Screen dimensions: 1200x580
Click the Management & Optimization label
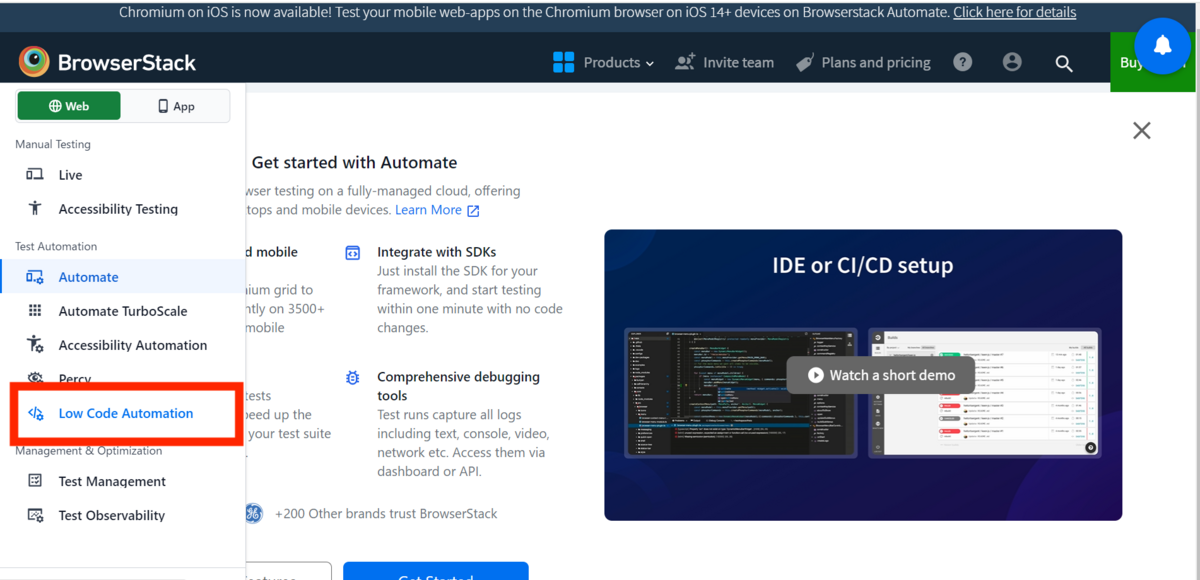tap(88, 450)
